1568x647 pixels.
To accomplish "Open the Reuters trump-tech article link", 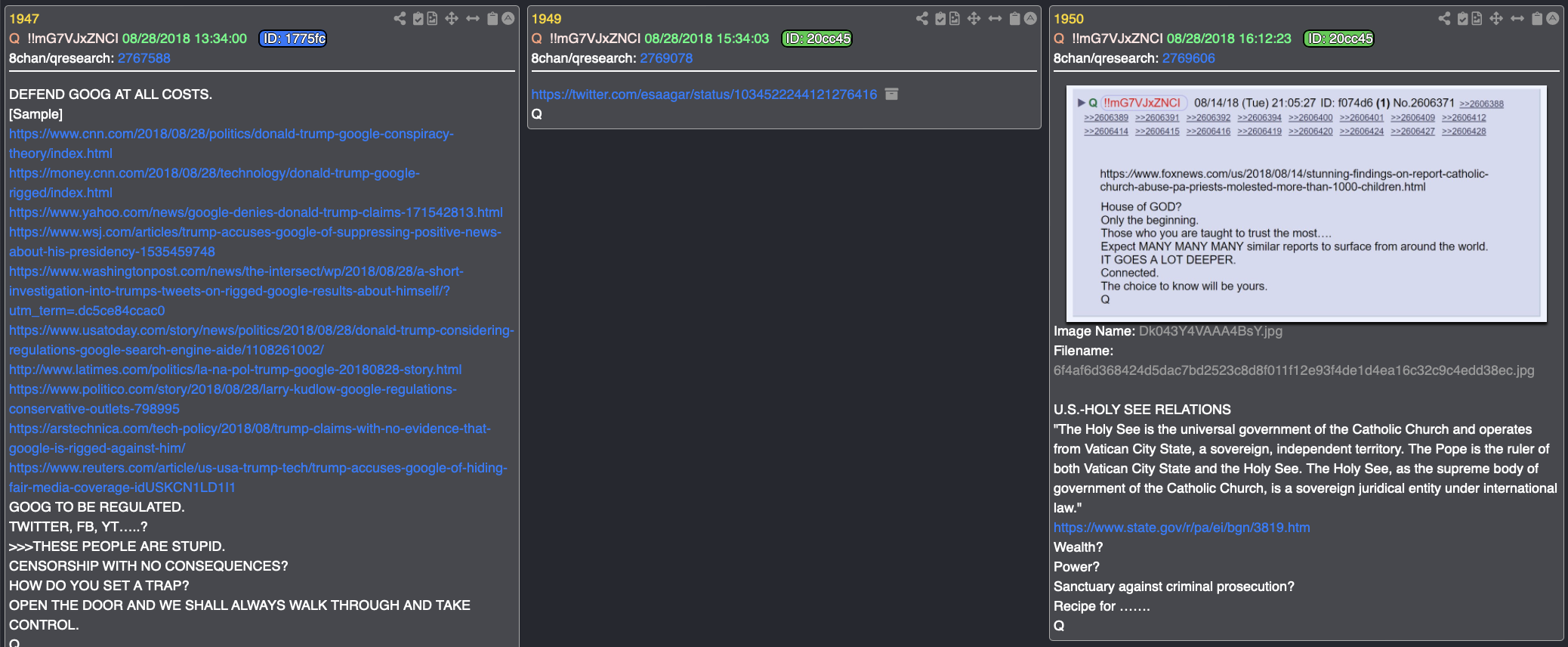I will [258, 478].
